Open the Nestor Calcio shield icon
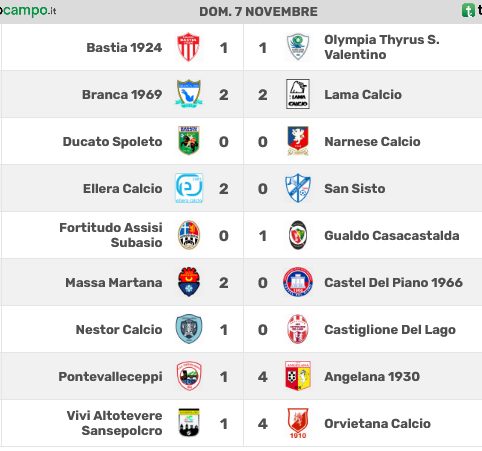482x451 pixels. tap(189, 329)
